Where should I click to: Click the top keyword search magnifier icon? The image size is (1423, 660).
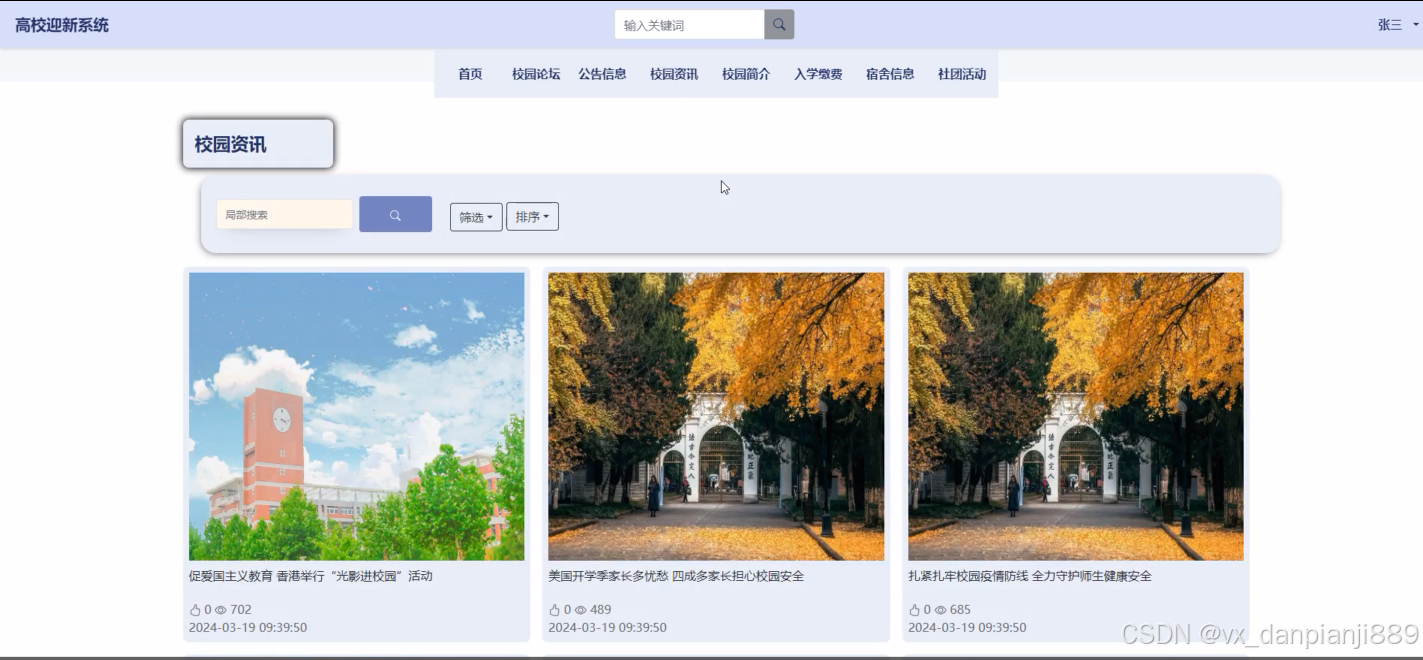click(x=779, y=25)
